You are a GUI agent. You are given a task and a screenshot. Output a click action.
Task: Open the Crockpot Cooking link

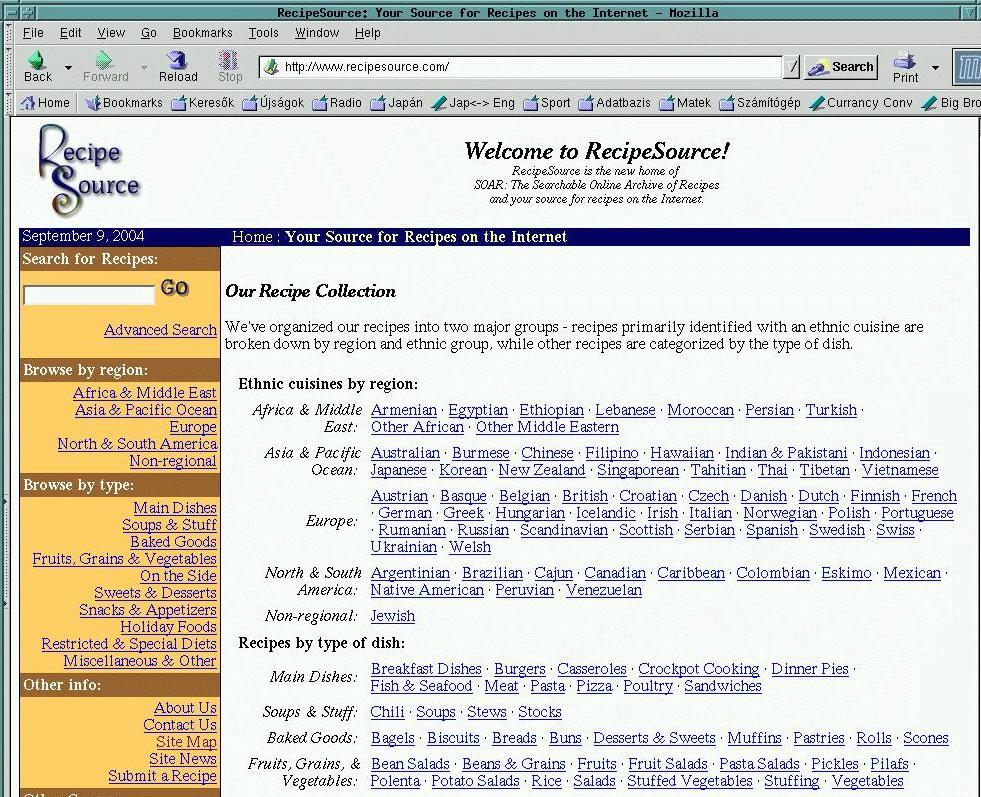698,669
